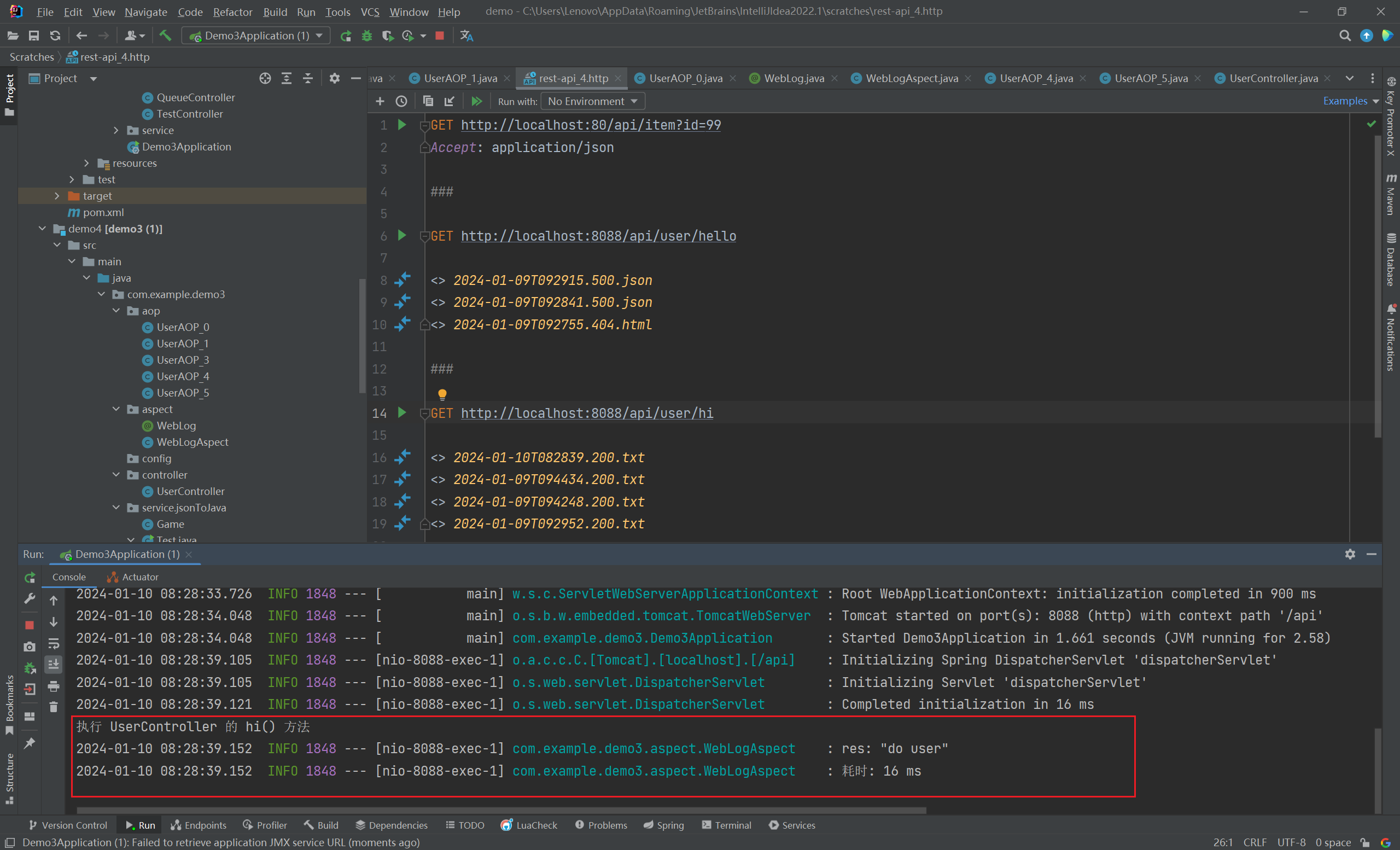Start debugging with the bug icon

[x=367, y=36]
